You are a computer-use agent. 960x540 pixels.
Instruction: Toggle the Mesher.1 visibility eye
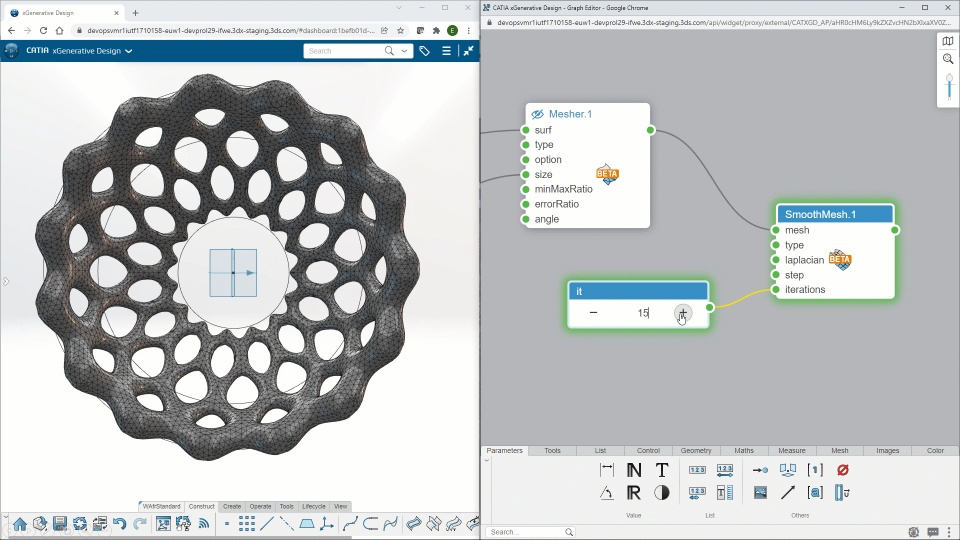537,114
